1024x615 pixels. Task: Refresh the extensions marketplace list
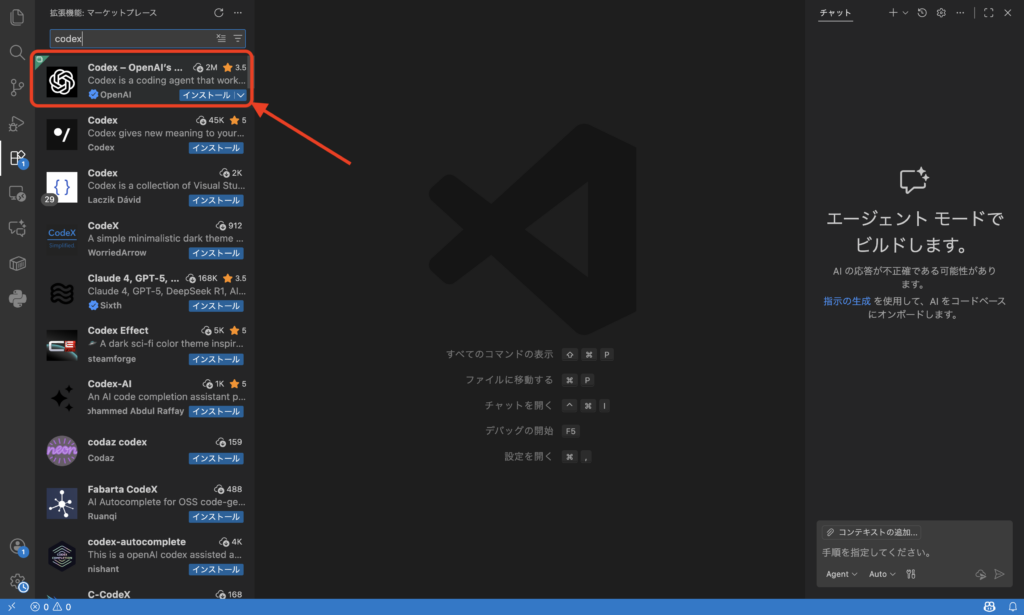click(x=219, y=13)
